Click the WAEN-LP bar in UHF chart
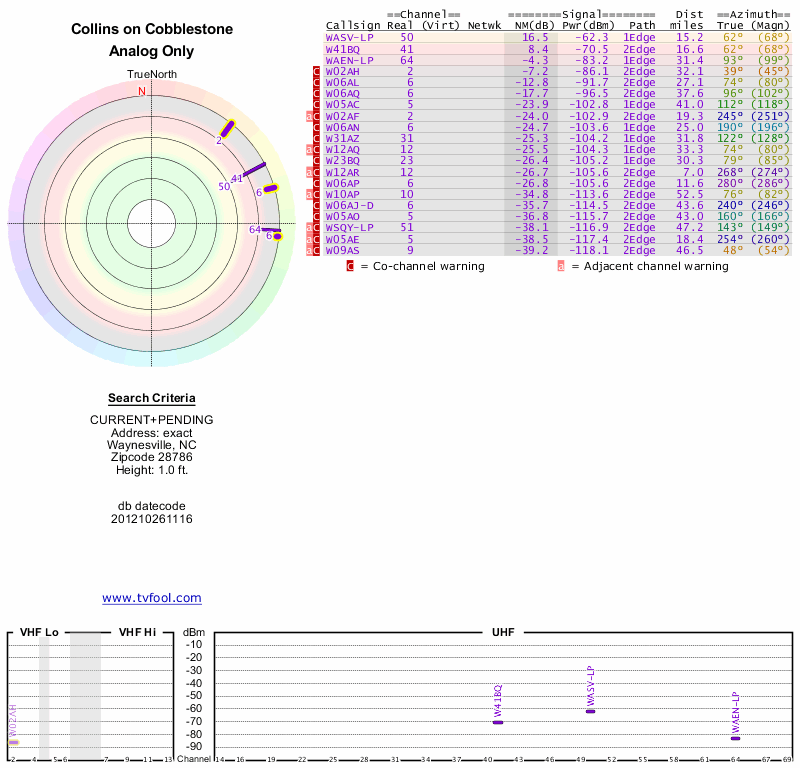800x768 pixels. 736,738
